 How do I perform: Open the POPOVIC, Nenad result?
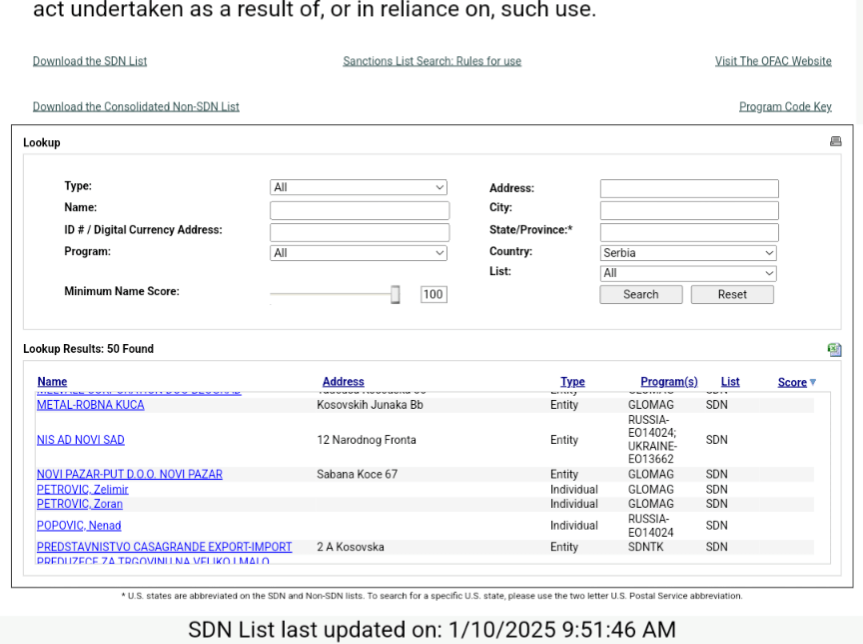[x=79, y=526]
